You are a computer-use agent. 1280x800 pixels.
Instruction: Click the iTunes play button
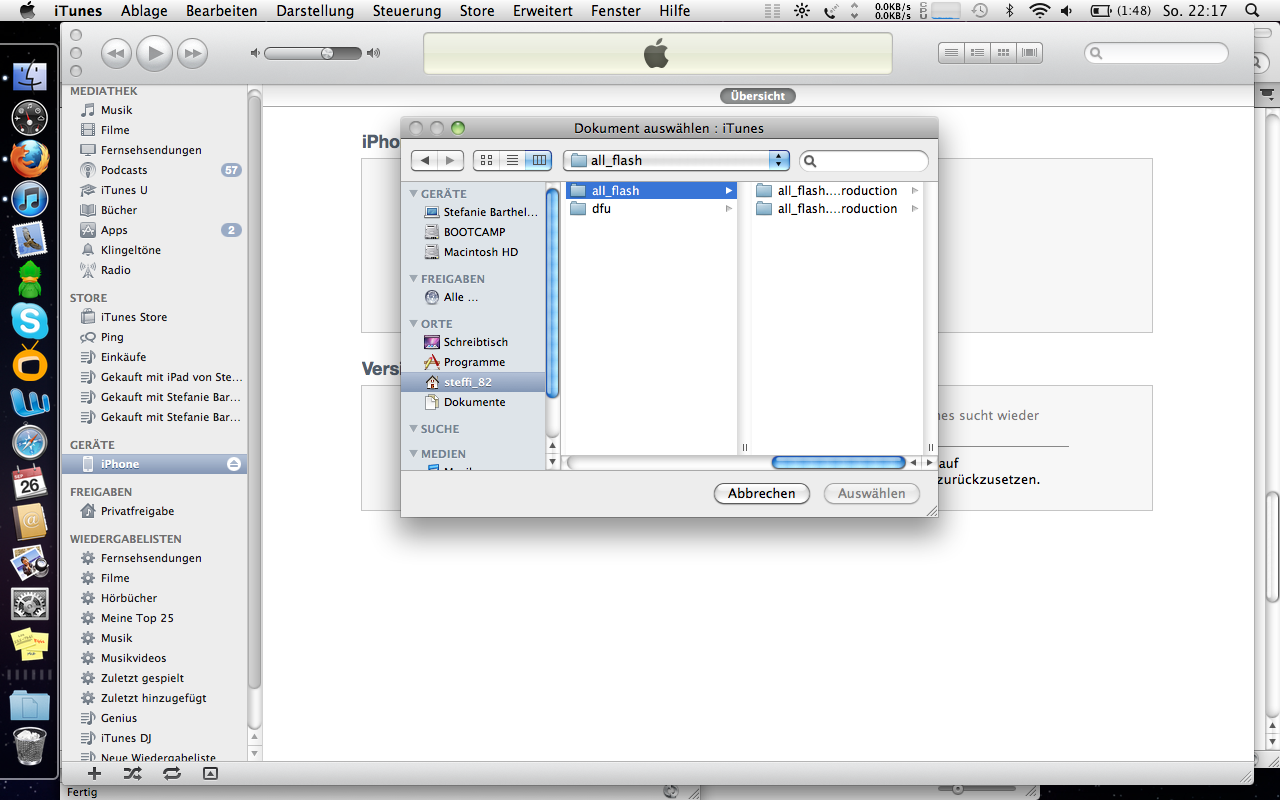(x=154, y=53)
